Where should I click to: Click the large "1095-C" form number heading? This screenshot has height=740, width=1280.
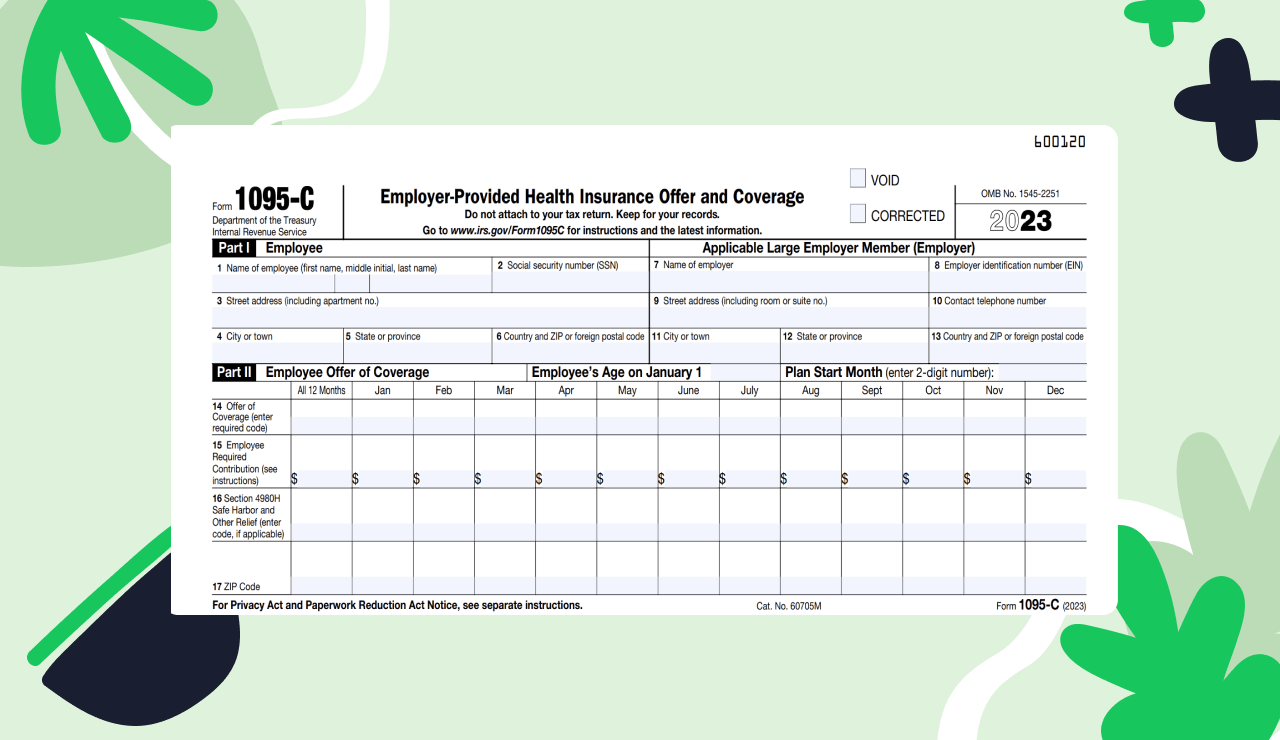(275, 199)
